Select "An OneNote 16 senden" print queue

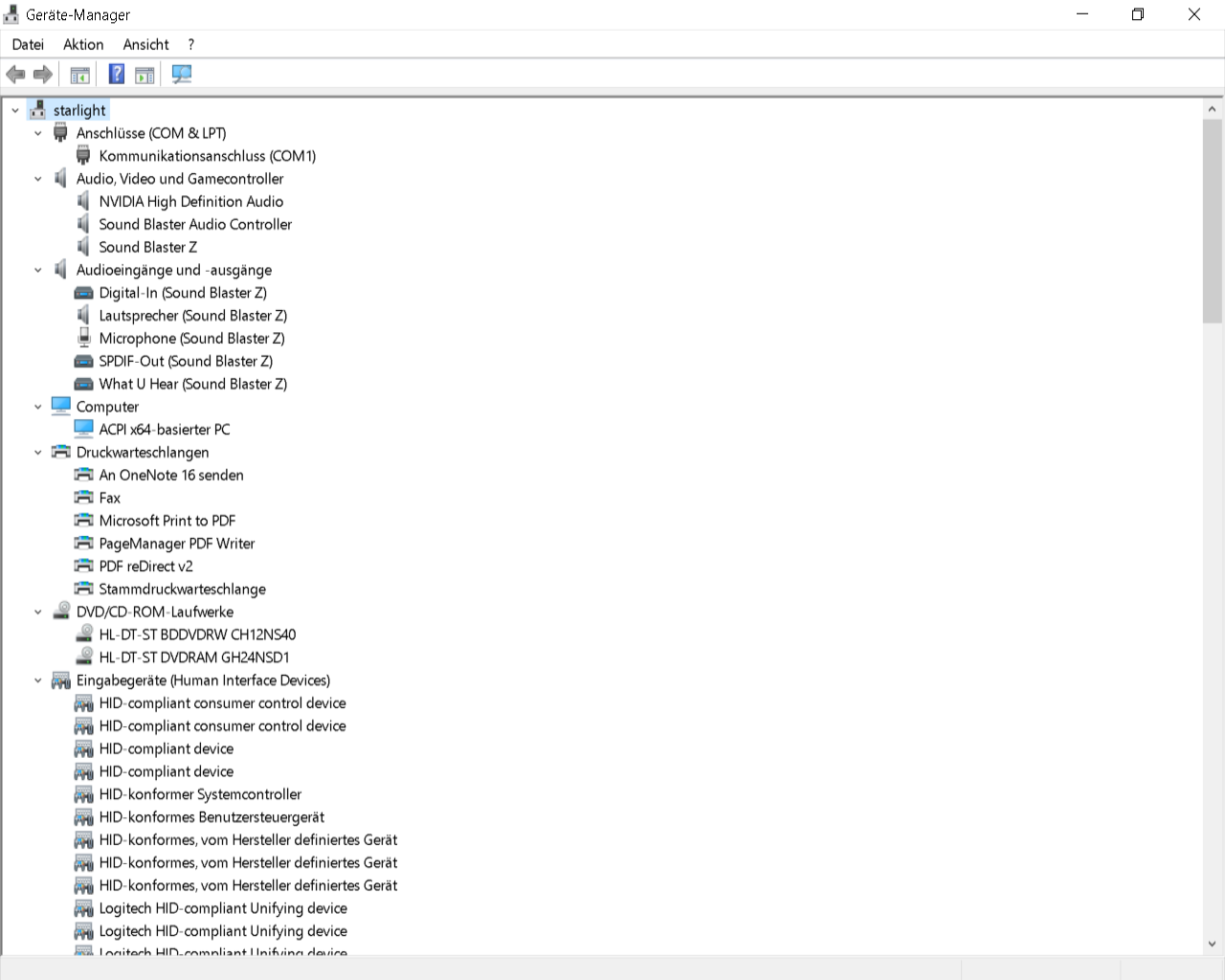pyautogui.click(x=171, y=475)
